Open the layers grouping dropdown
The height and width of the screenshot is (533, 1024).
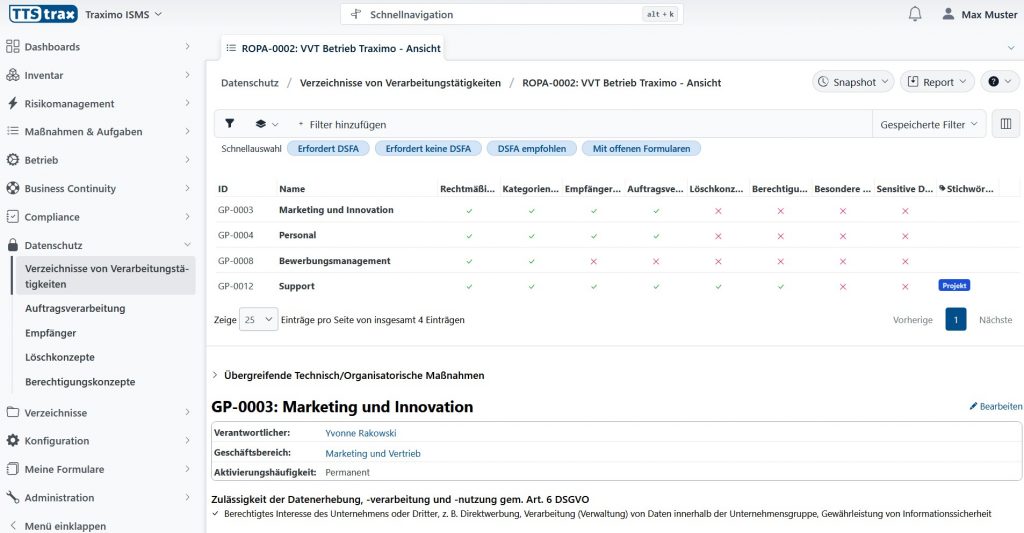click(x=266, y=123)
